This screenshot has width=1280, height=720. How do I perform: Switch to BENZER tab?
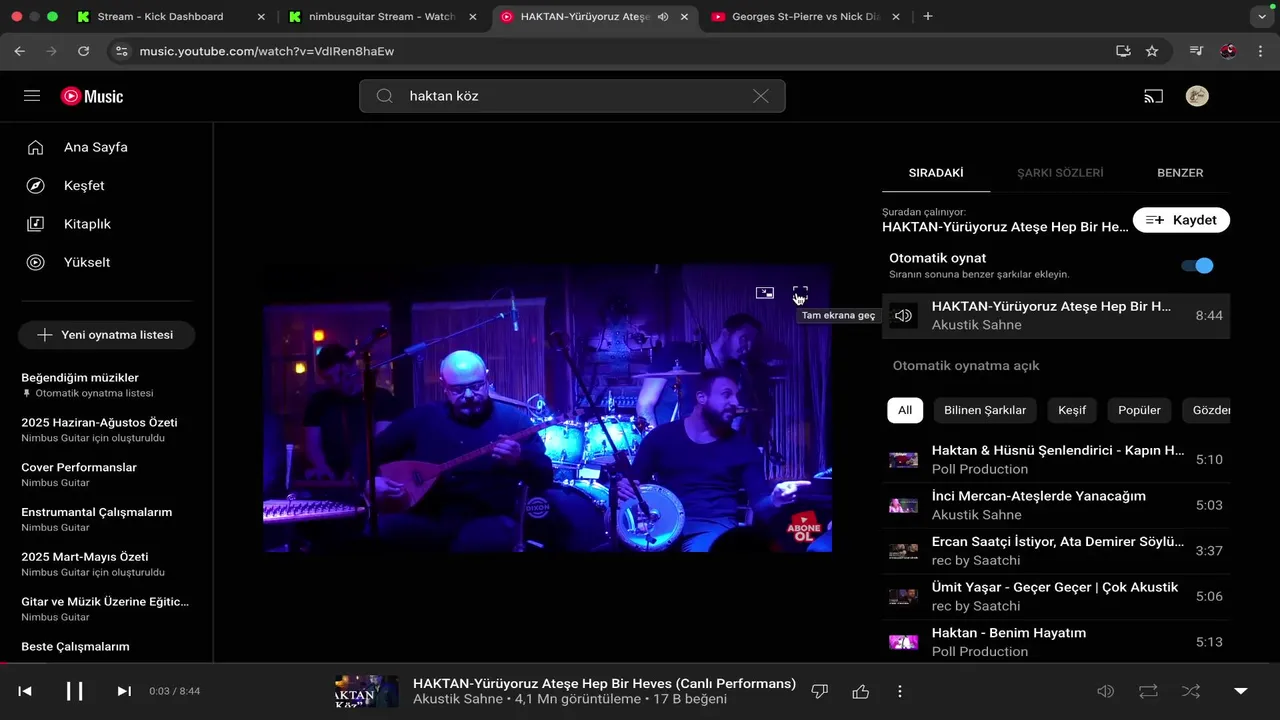(x=1180, y=173)
